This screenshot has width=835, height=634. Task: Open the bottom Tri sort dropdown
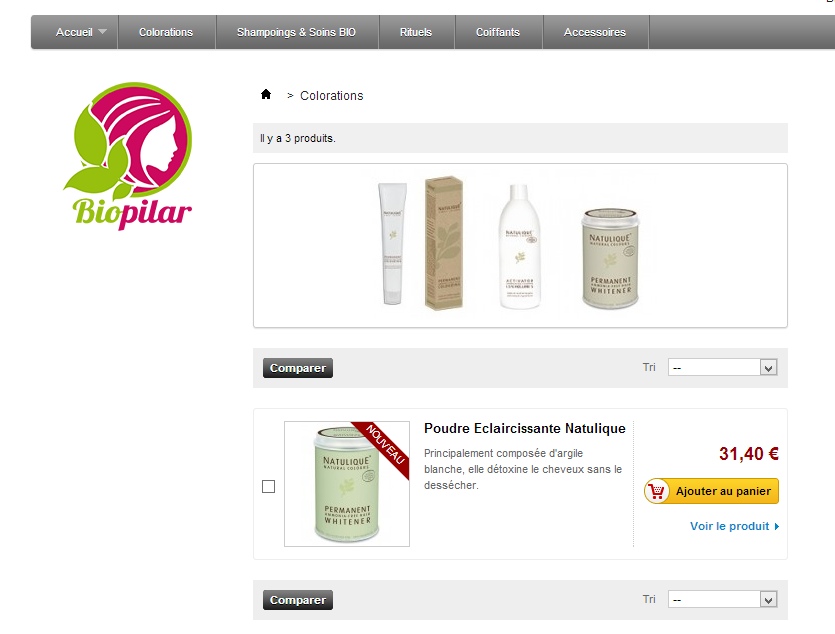pyautogui.click(x=723, y=599)
